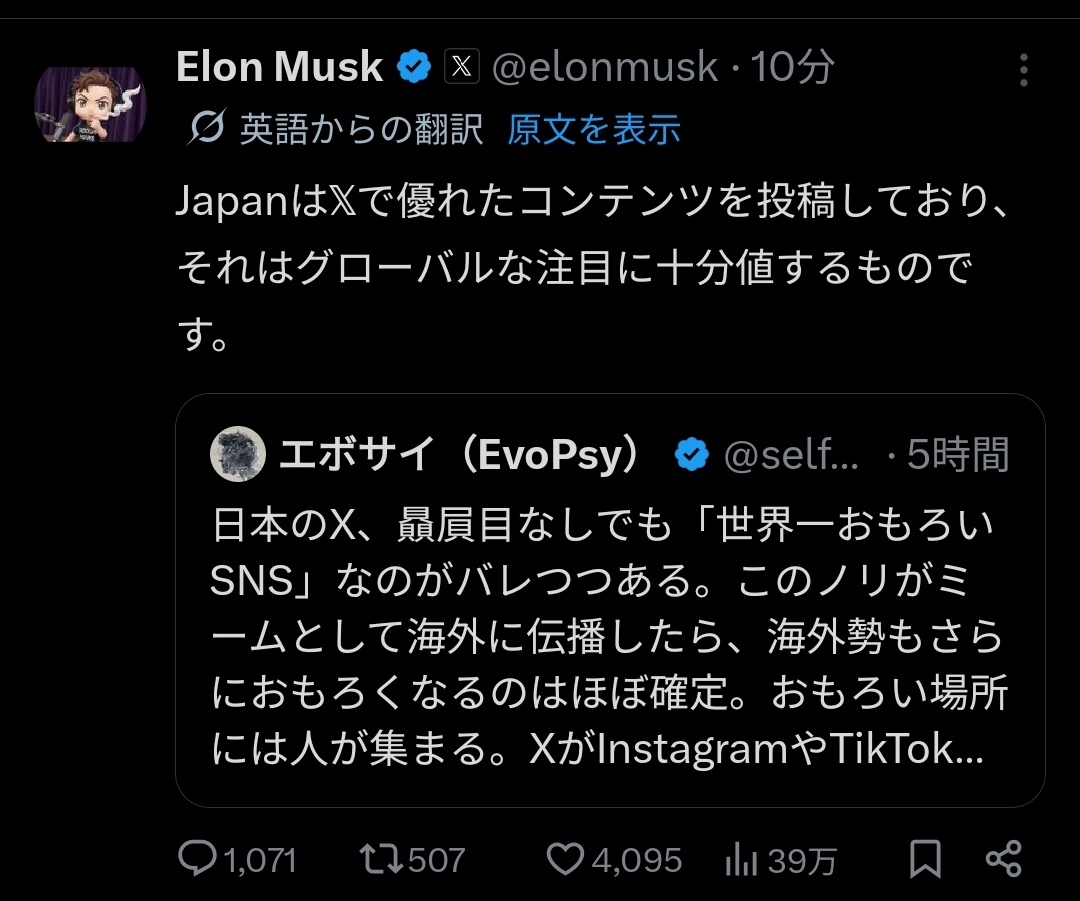
Task: Open Elon Musk's profile avatar
Action: click(x=90, y=104)
